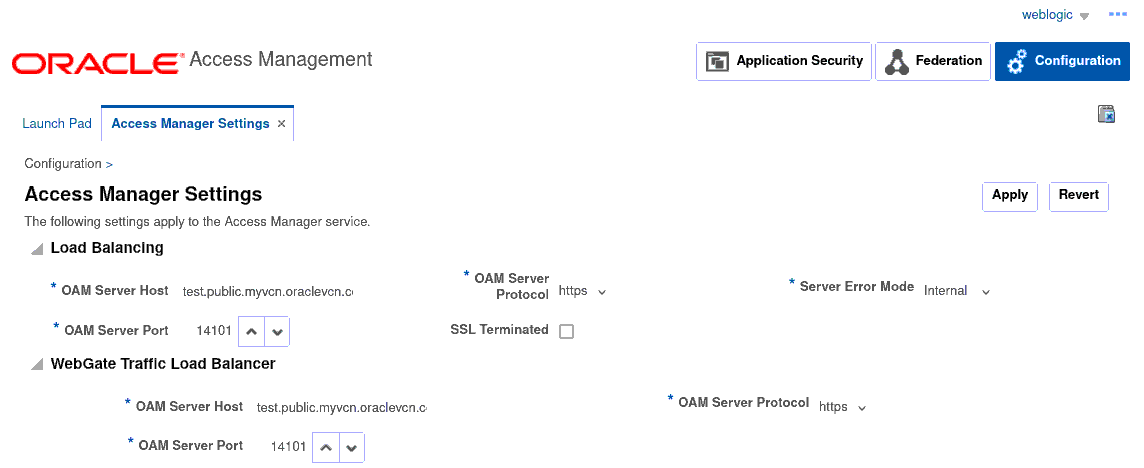Open the Server Error Mode dropdown
Screen dimensions: 1144x468
pos(957,291)
